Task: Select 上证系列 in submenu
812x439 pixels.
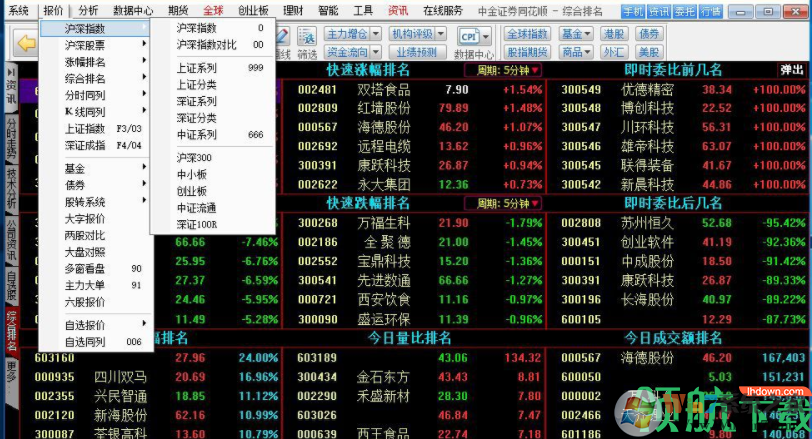Action: [x=213, y=68]
